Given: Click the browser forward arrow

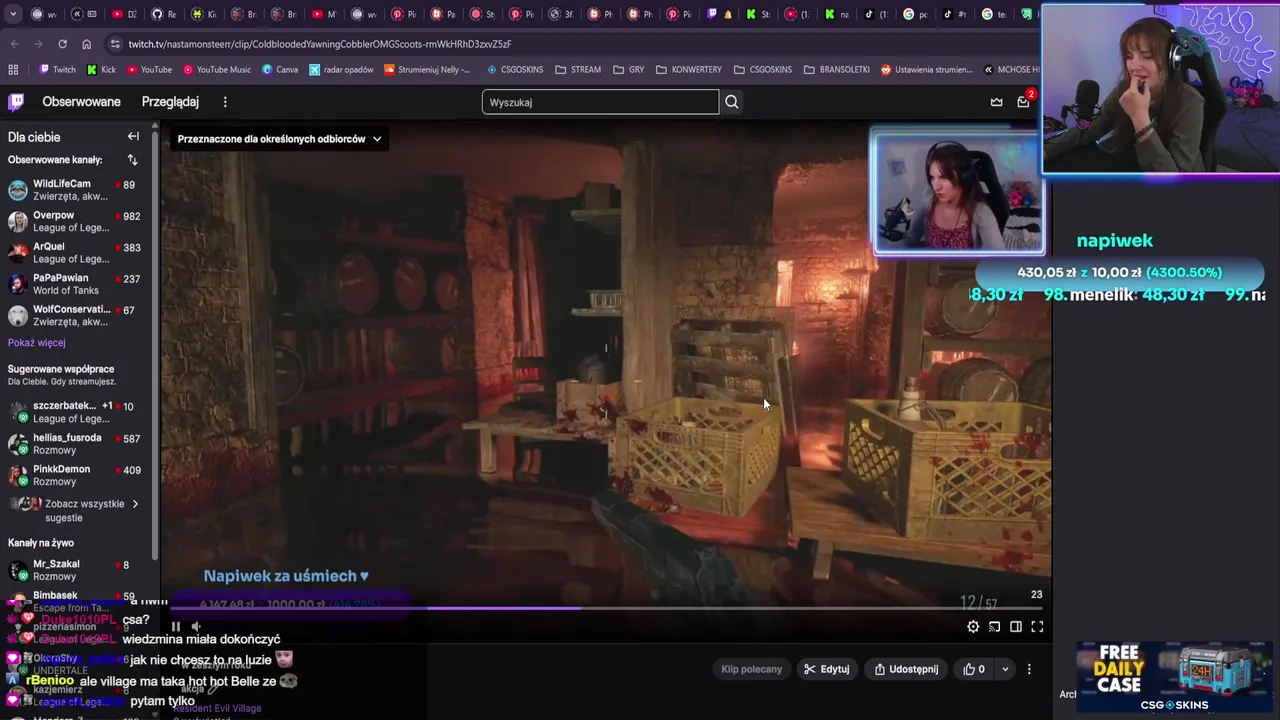Looking at the screenshot, I should (38, 44).
